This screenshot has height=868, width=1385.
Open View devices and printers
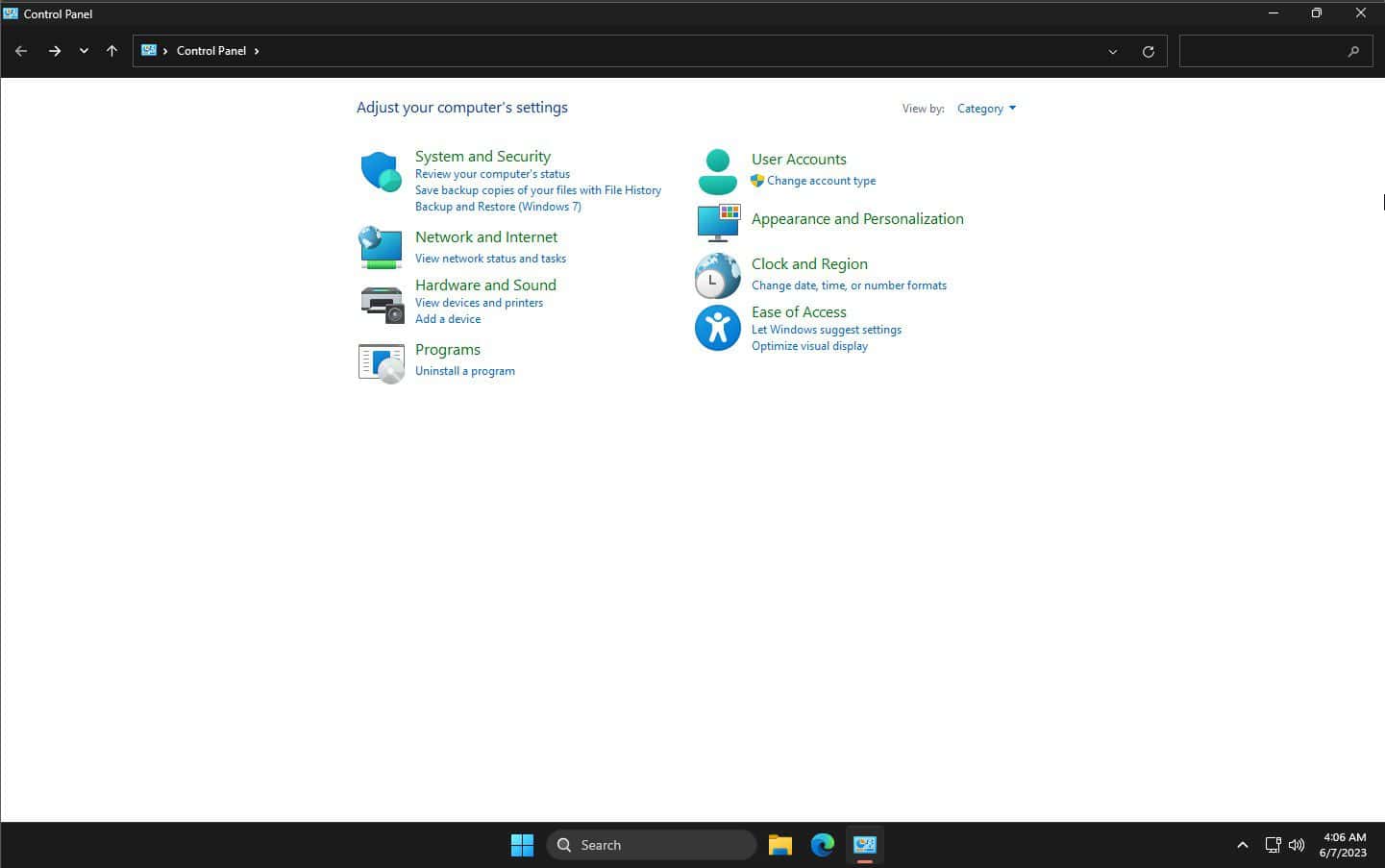click(479, 303)
